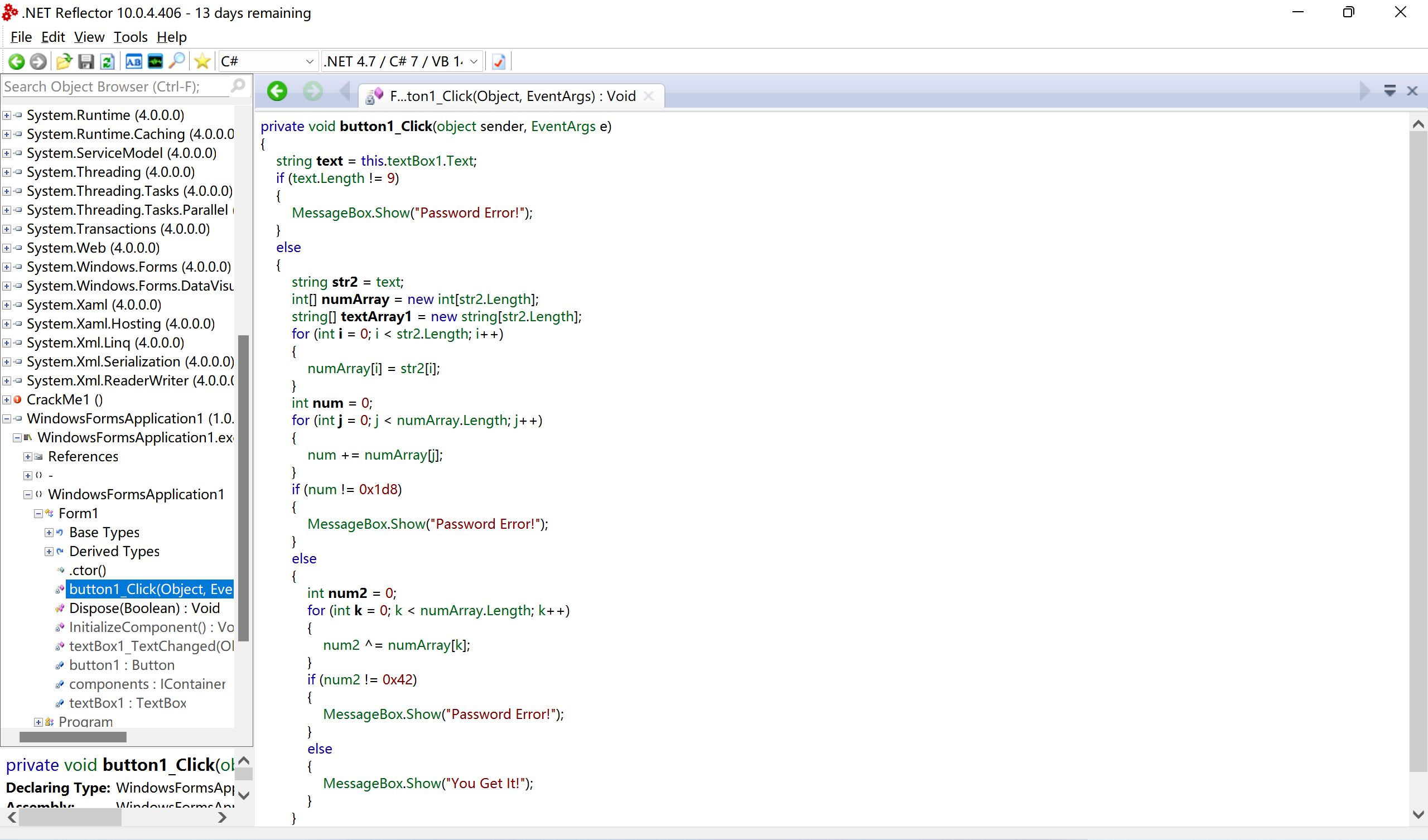Expand the System.Threading (4.0.0.0) node
Screen dimensions: 1428x840
(x=7, y=172)
